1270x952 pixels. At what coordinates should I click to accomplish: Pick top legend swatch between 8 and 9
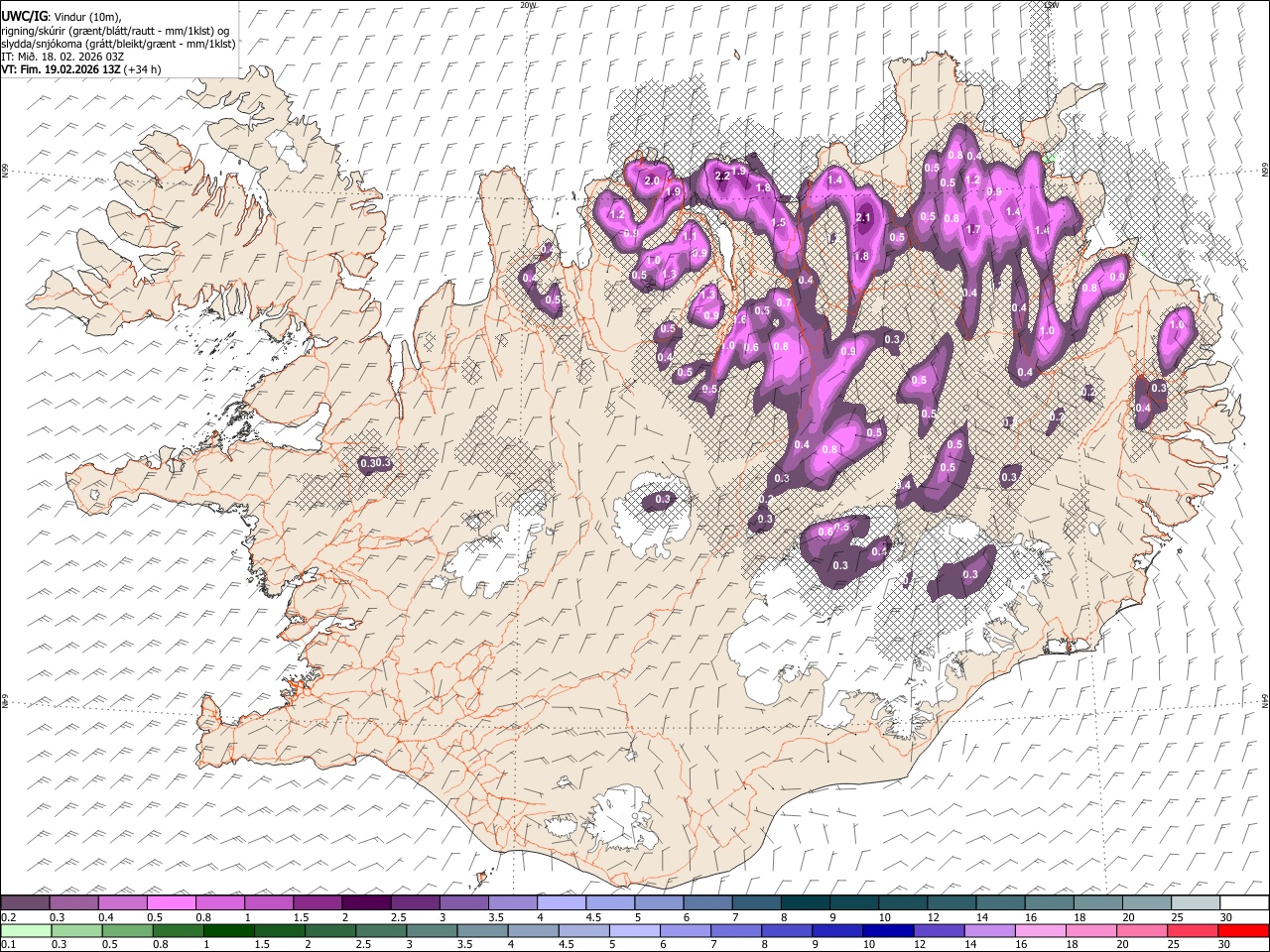(x=805, y=903)
